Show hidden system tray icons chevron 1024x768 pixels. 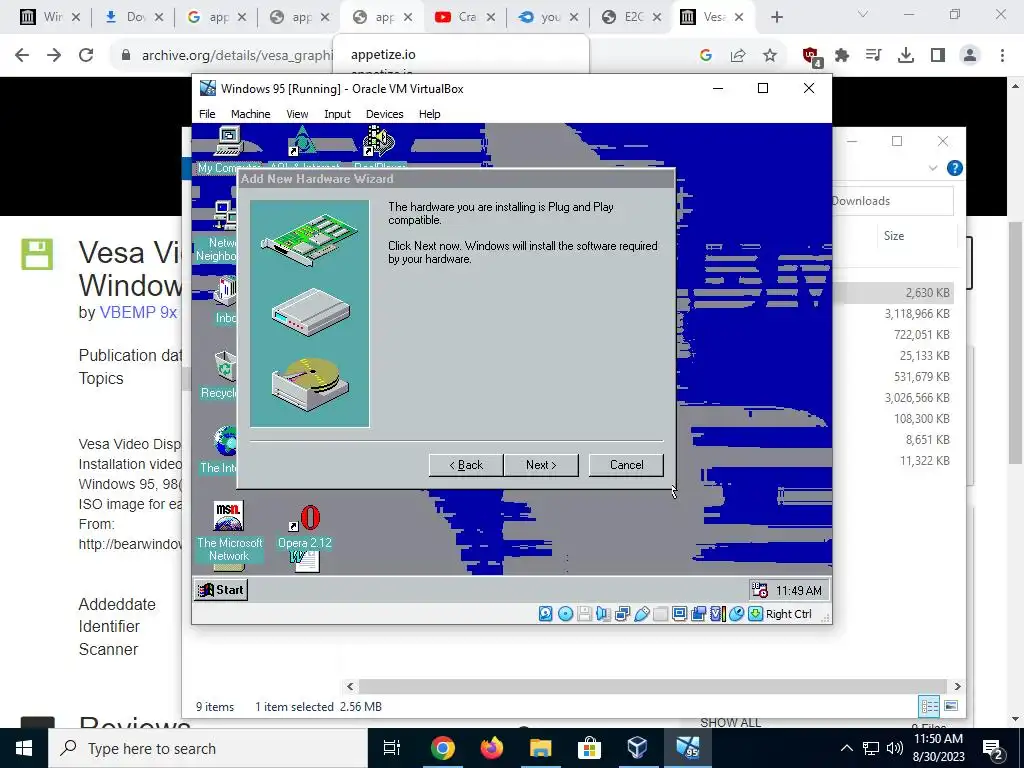[x=846, y=748]
